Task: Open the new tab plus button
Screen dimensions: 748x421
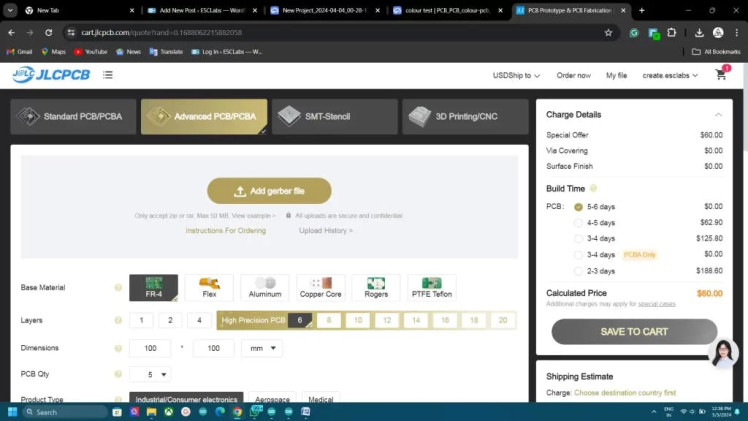Action: tap(642, 10)
